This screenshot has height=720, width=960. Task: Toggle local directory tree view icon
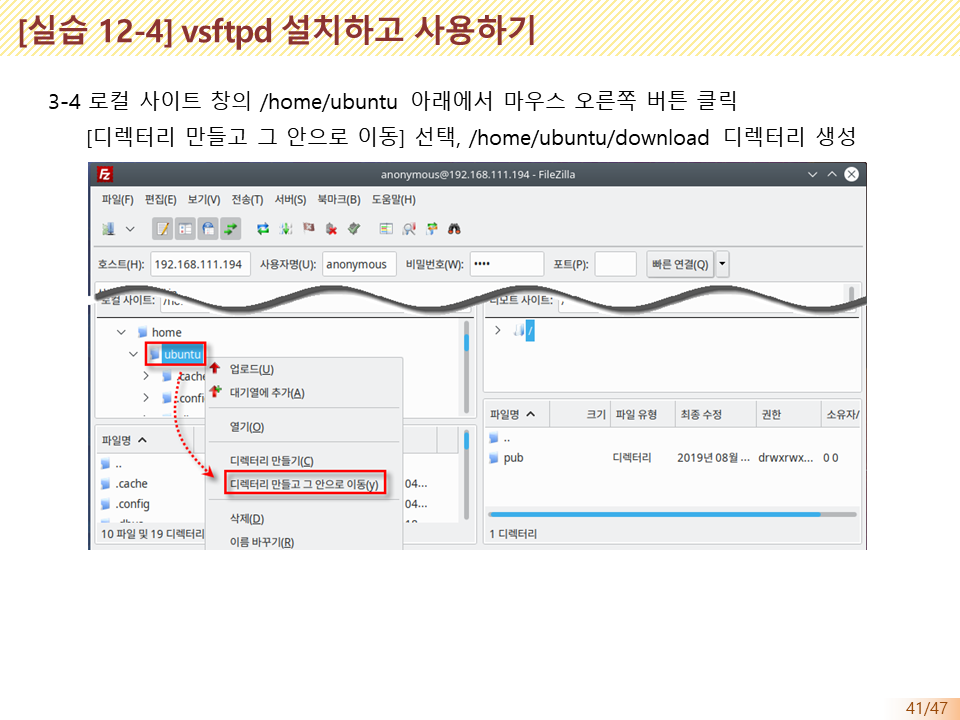pos(186,229)
